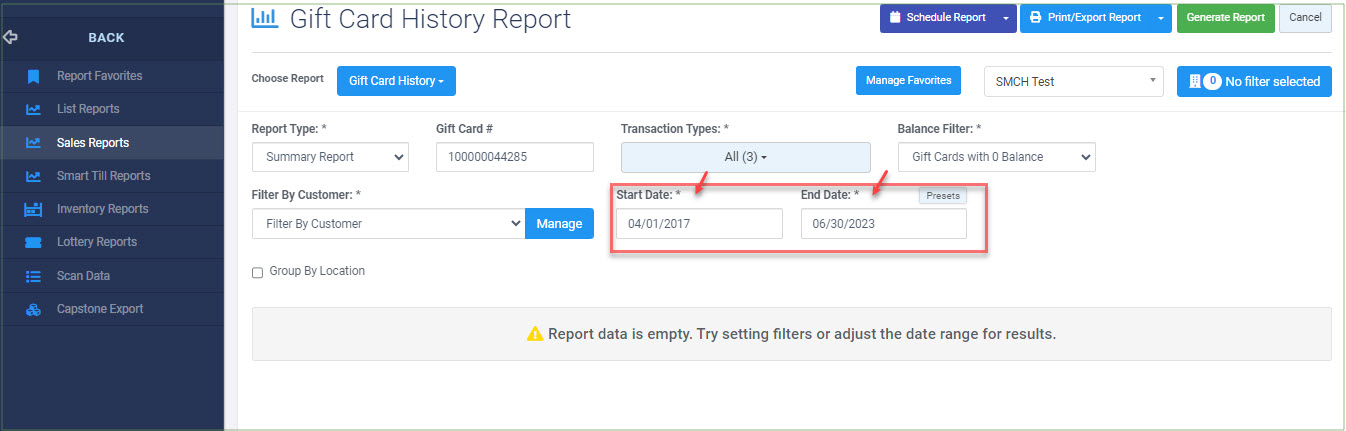Click the List Reports chart icon
The width and height of the screenshot is (1346, 431).
34,109
